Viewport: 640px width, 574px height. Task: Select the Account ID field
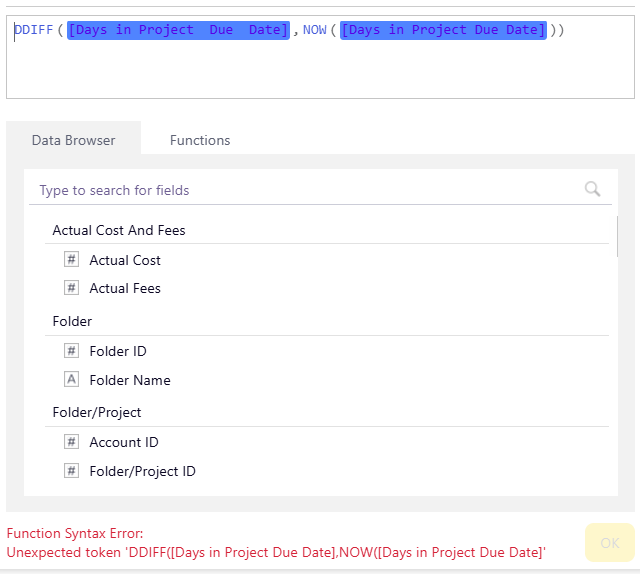coord(124,442)
